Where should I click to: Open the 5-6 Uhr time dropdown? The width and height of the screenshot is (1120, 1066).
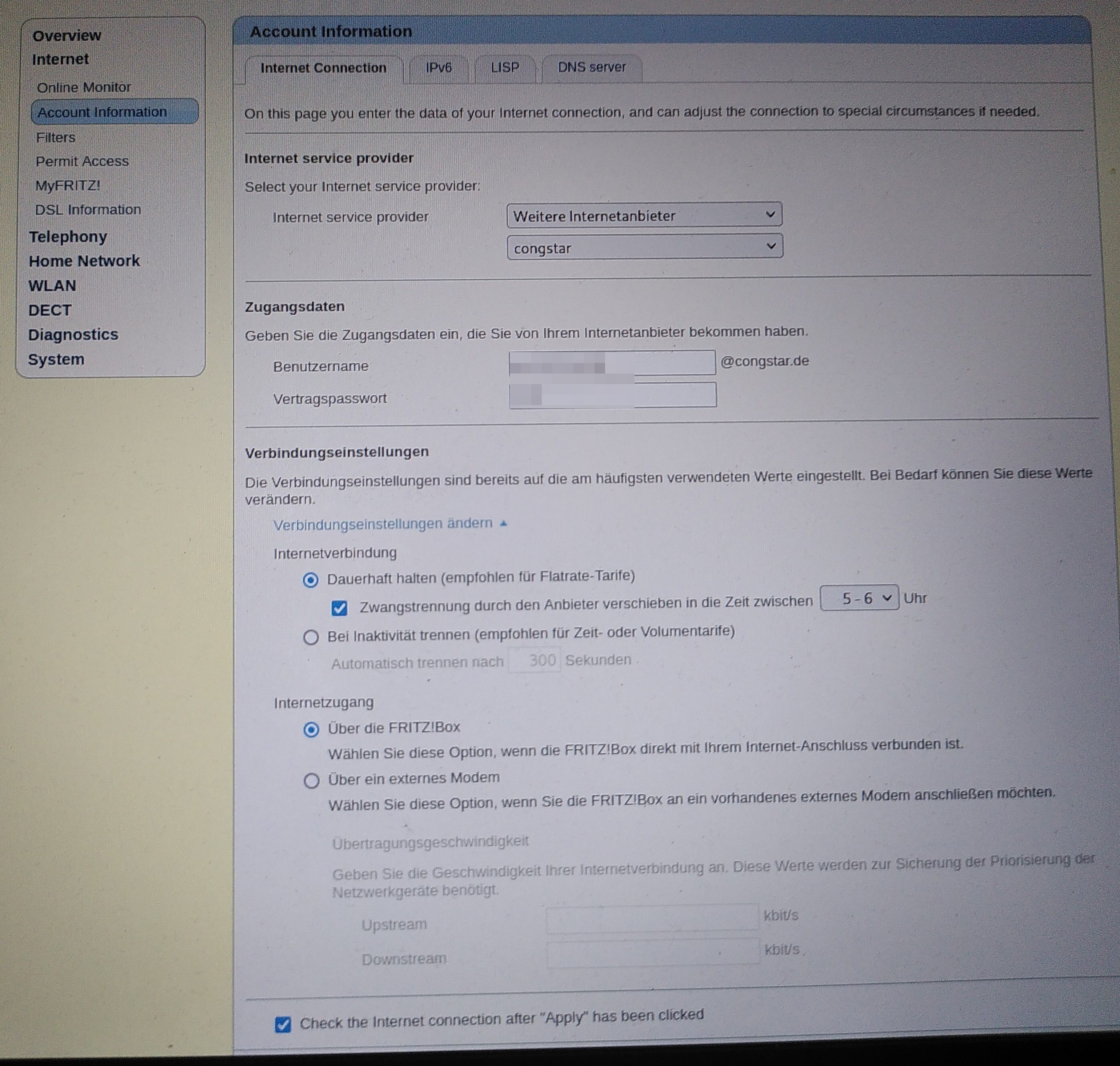(859, 598)
